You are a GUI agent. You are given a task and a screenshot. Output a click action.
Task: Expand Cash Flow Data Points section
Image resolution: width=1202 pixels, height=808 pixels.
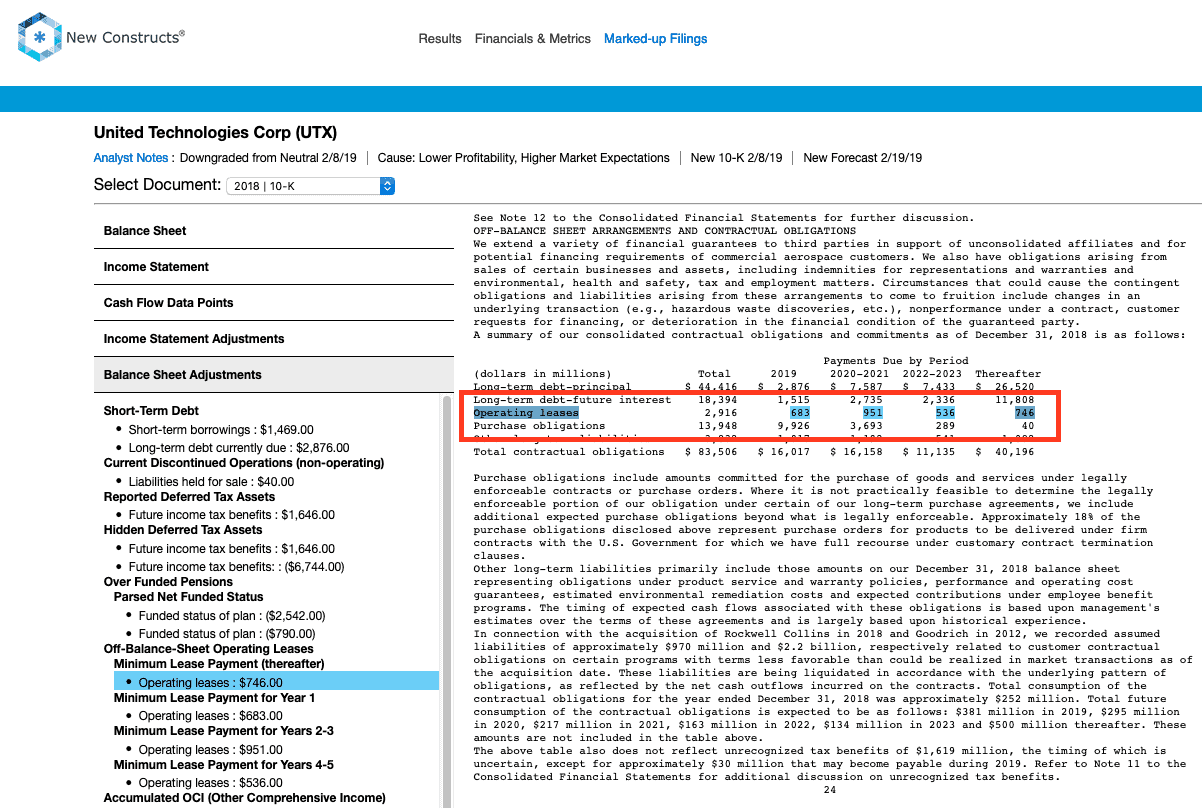273,303
